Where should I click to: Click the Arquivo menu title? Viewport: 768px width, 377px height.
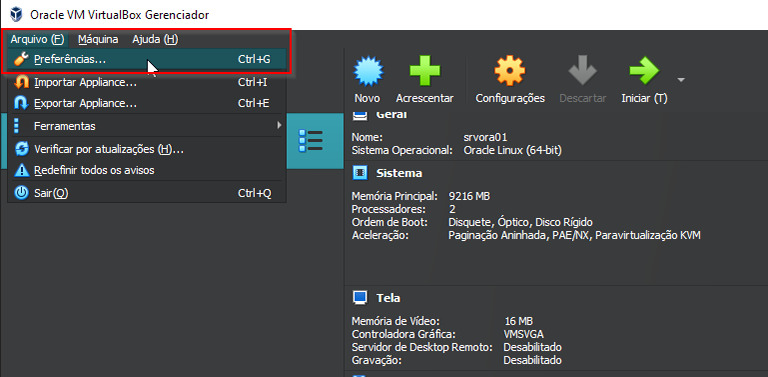pyautogui.click(x=37, y=39)
